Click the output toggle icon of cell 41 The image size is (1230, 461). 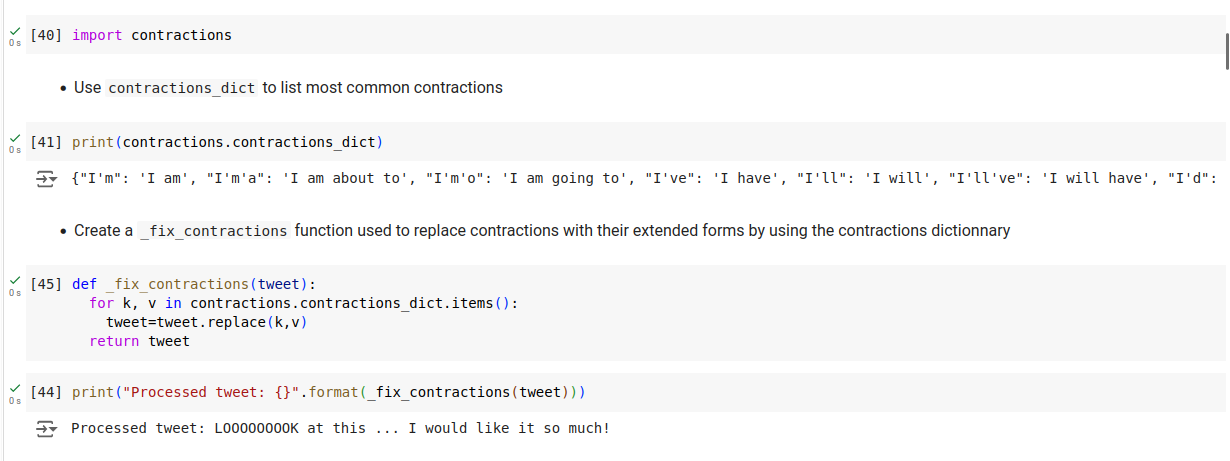(47, 179)
